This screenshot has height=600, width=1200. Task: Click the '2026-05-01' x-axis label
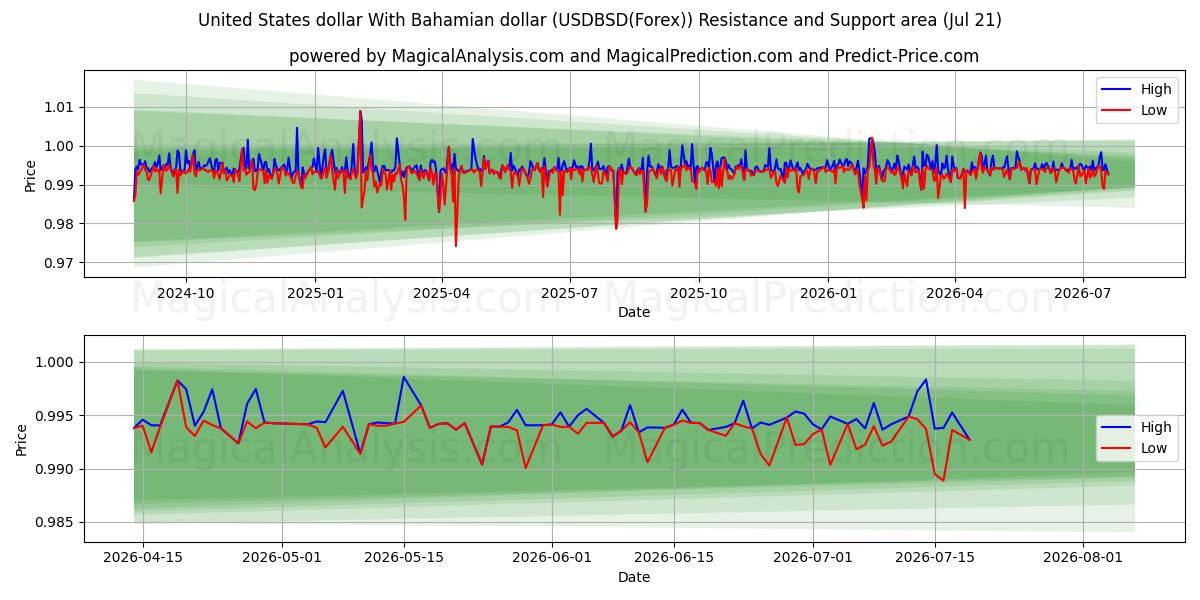point(282,559)
